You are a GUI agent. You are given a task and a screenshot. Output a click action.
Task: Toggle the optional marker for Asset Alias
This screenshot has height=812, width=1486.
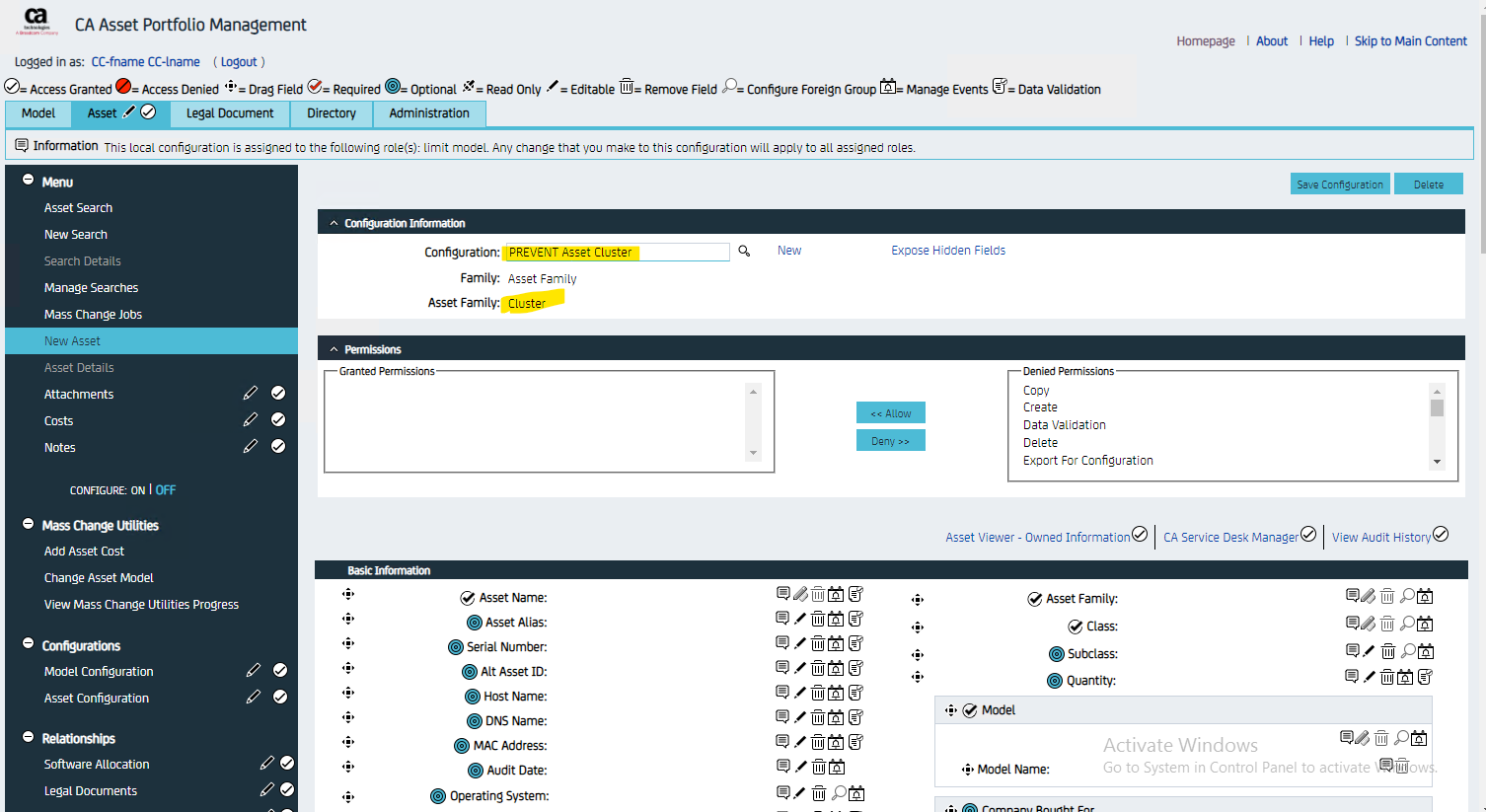click(475, 623)
